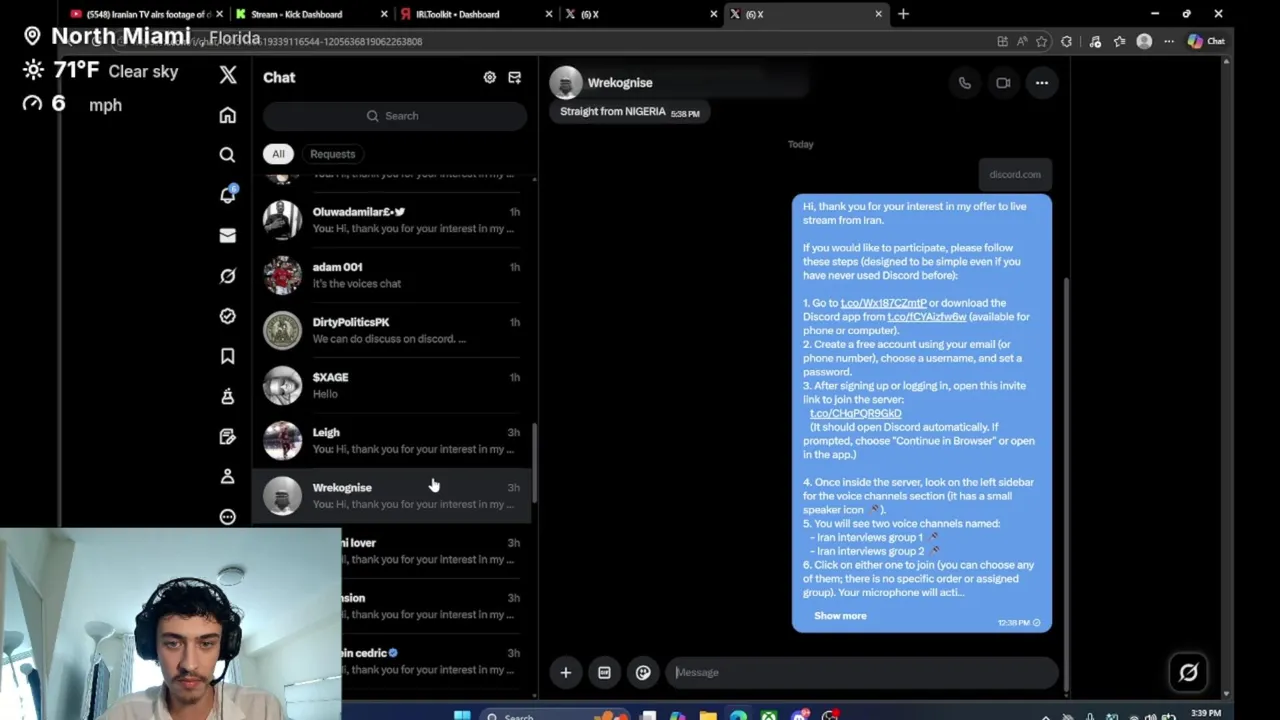Click the t.co/fCYAizfw6w Discord app link
The image size is (1280, 720).
pos(927,317)
